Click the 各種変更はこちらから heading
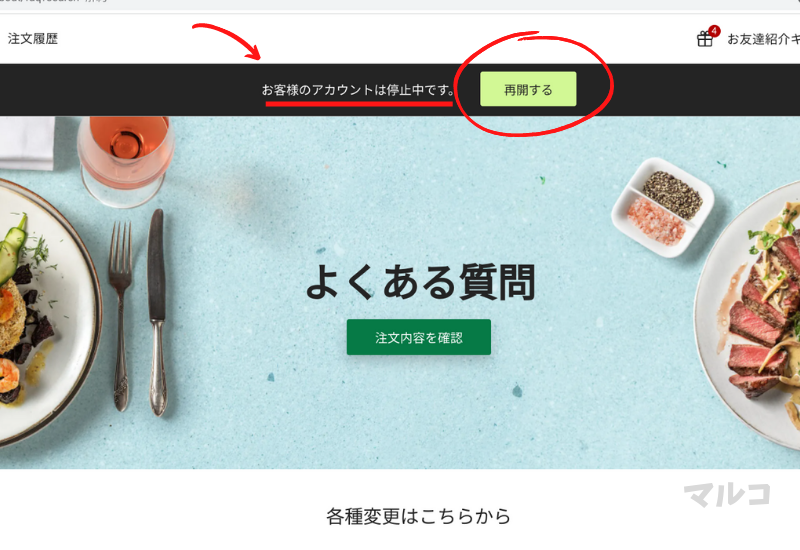The height and width of the screenshot is (550, 800). (418, 516)
